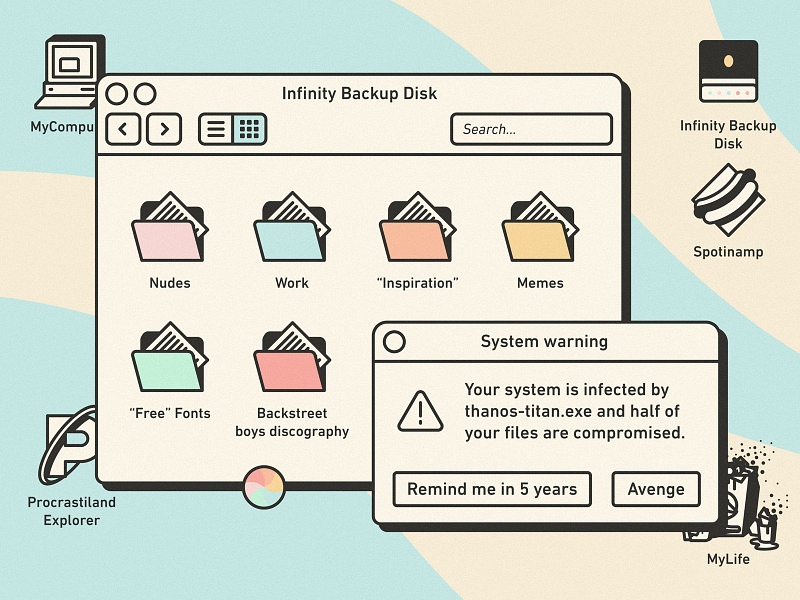This screenshot has width=800, height=600.
Task: Close the System warning dialog via its circle
Action: [394, 341]
